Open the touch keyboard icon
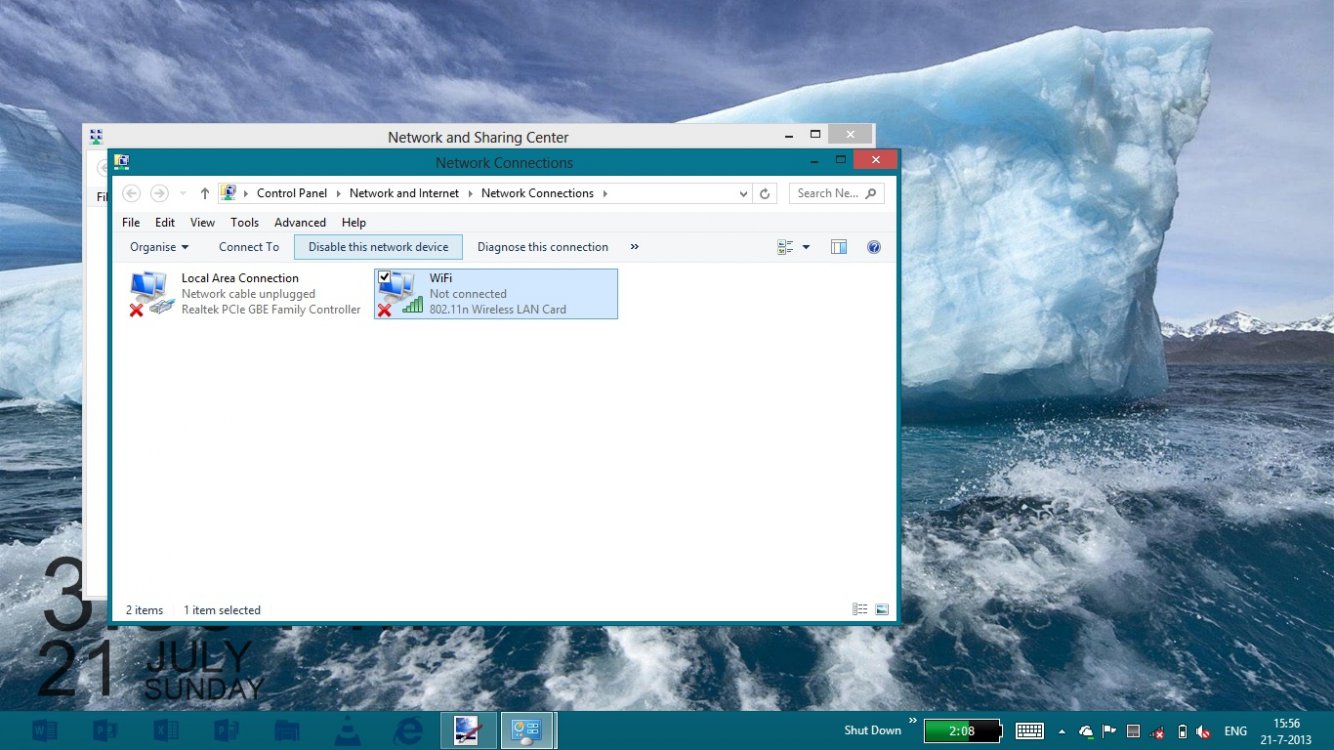This screenshot has height=750, width=1334. click(x=1030, y=731)
